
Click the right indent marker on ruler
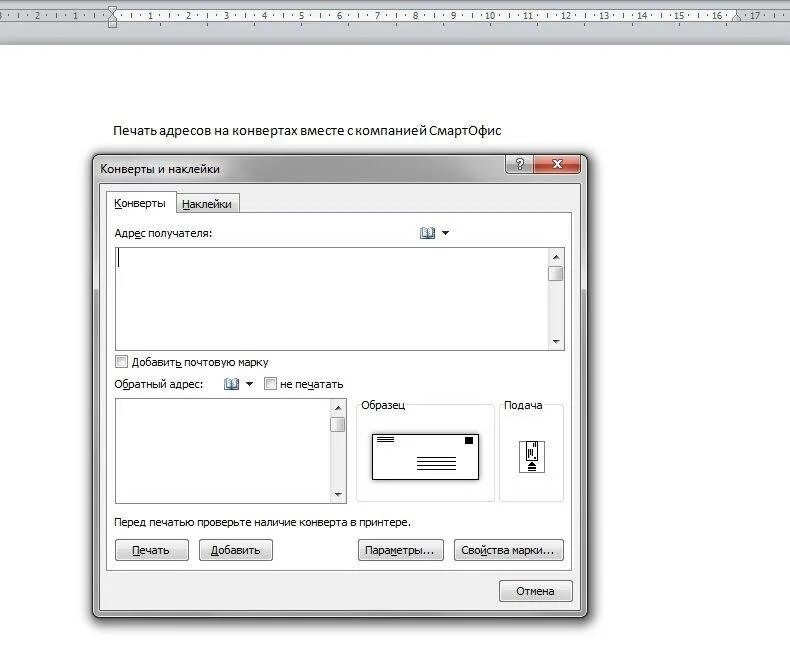click(x=737, y=17)
